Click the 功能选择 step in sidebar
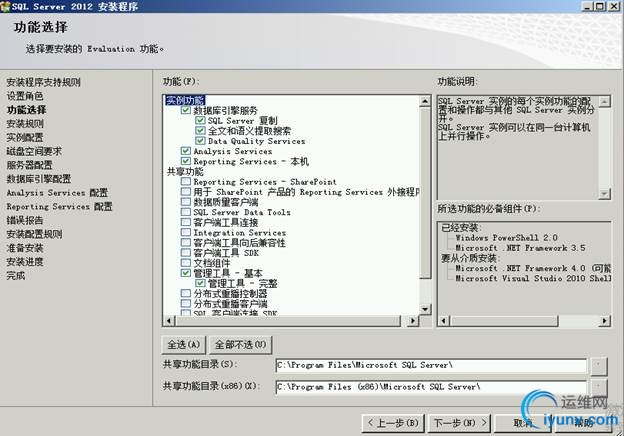624x436 pixels. (x=26, y=110)
